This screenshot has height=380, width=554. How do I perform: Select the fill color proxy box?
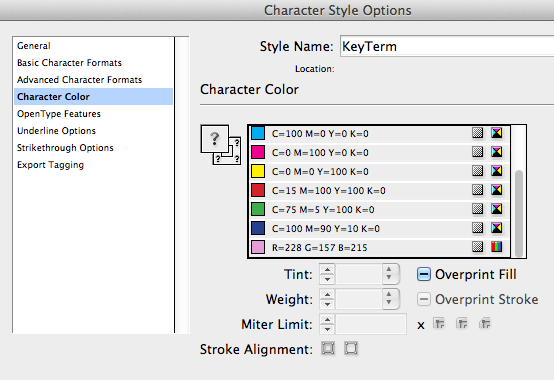(214, 139)
